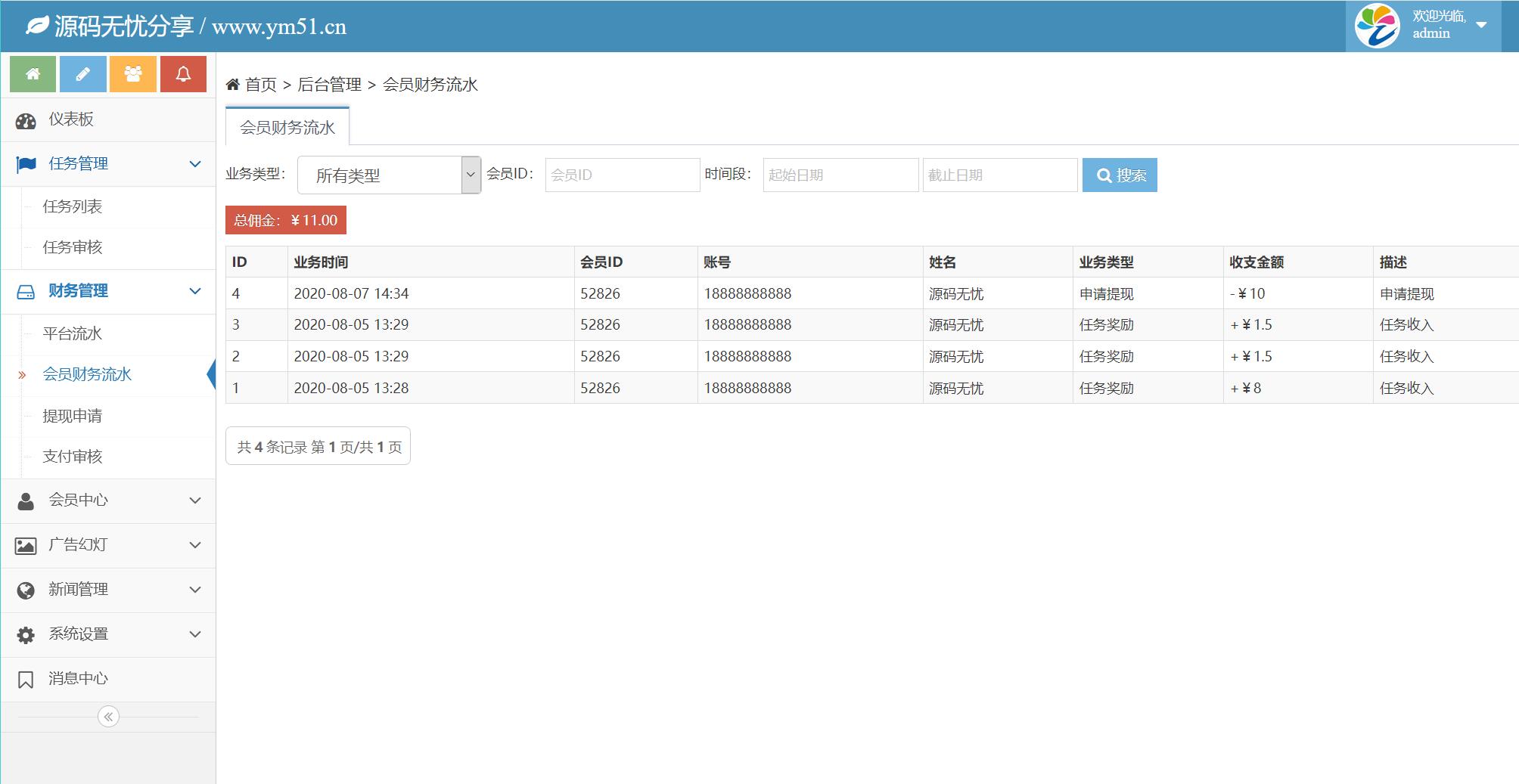
Task: Click the green home shortcut icon
Action: [33, 74]
